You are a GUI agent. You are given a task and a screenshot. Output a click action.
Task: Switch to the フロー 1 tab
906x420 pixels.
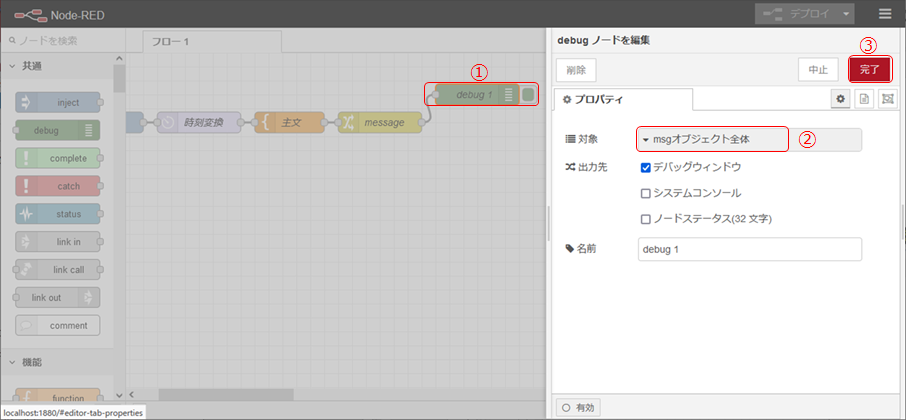210,42
